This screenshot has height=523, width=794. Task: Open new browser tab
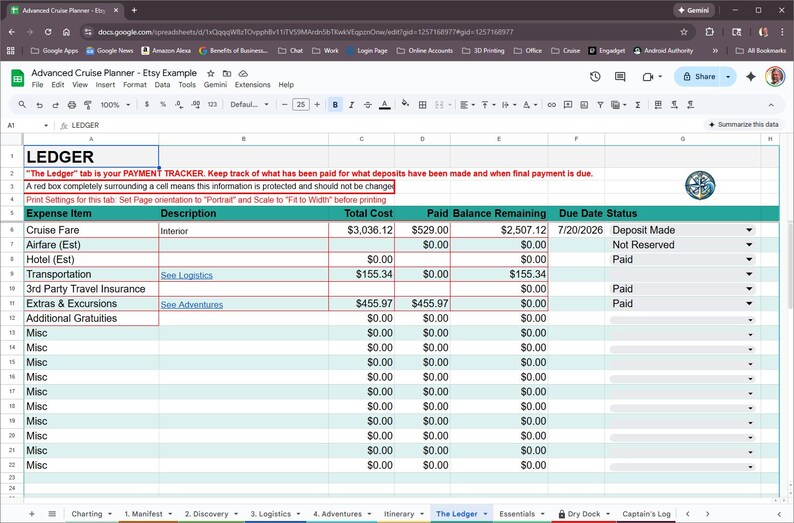(x=134, y=10)
